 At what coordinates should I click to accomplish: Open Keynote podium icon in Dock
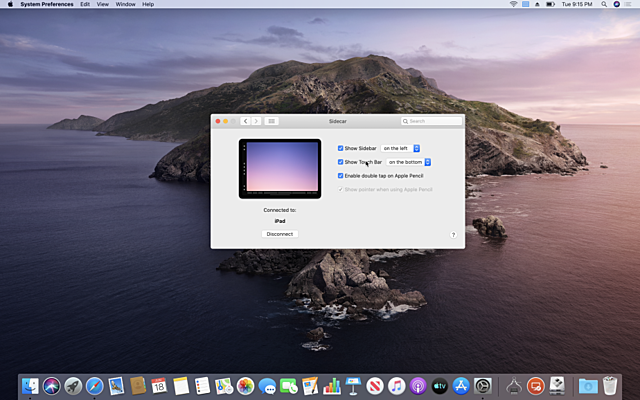point(353,386)
